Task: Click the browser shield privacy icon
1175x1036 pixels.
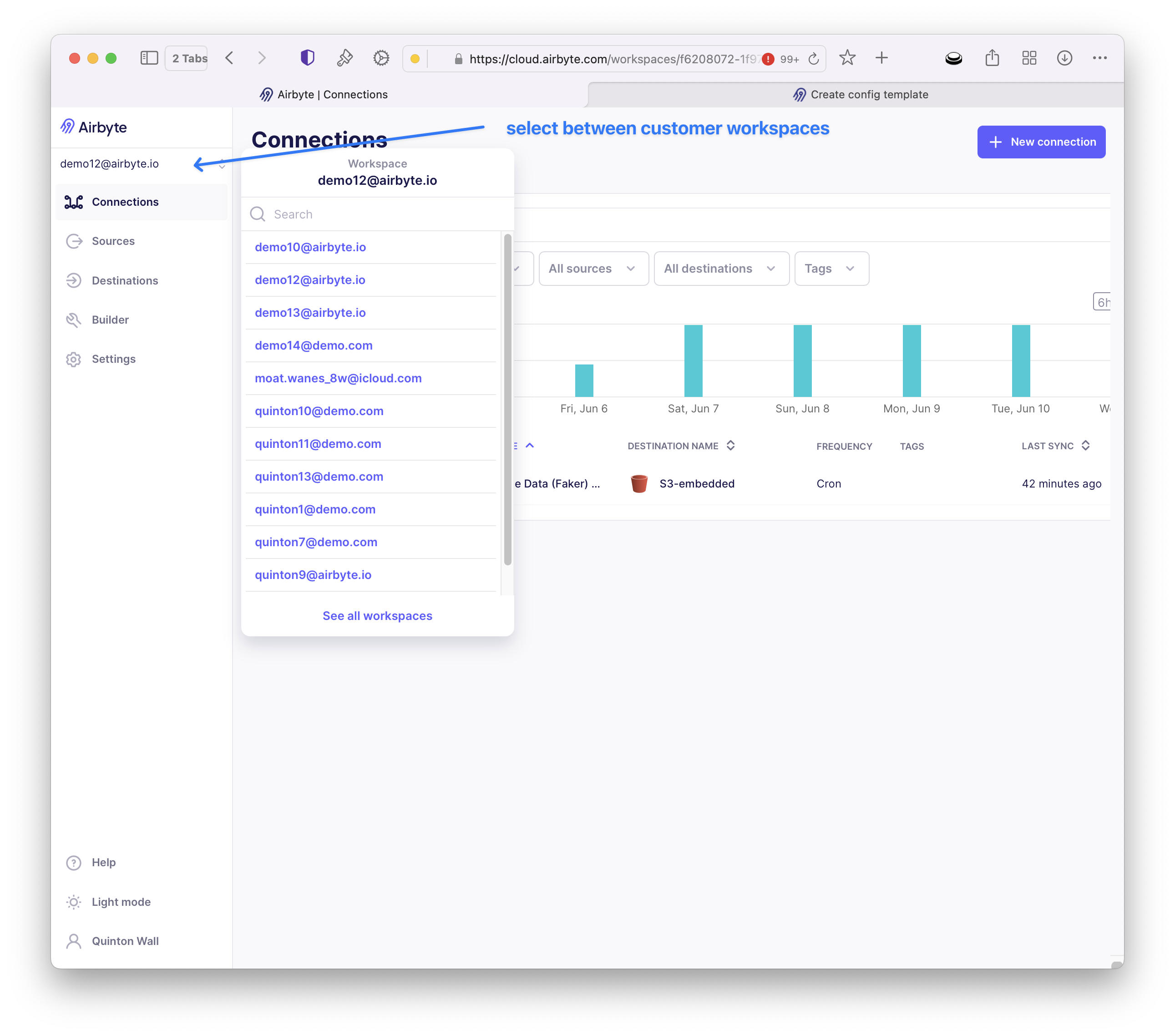Action: 308,58
